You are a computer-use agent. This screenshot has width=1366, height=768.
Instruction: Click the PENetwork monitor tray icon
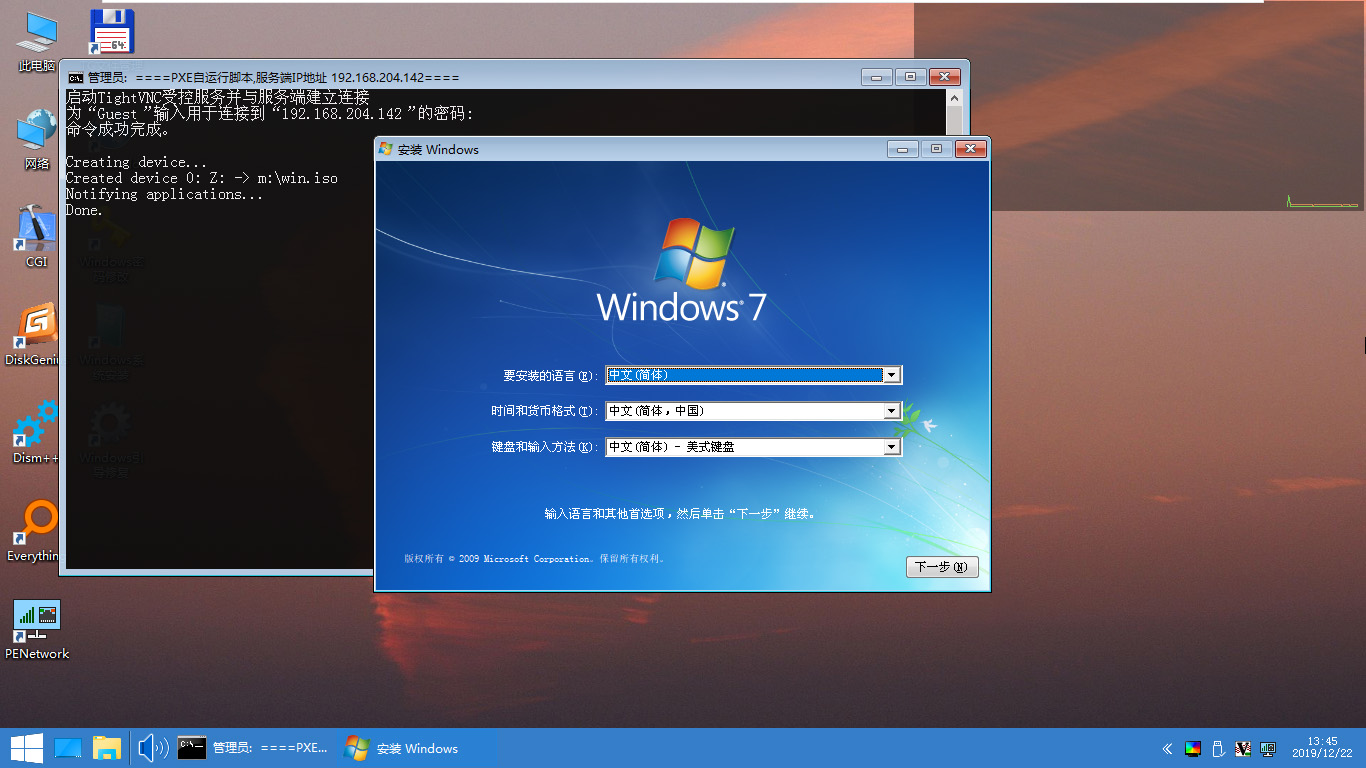point(1268,748)
